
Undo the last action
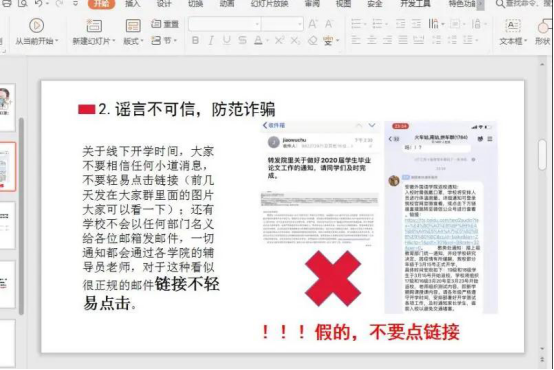click(x=39, y=4)
